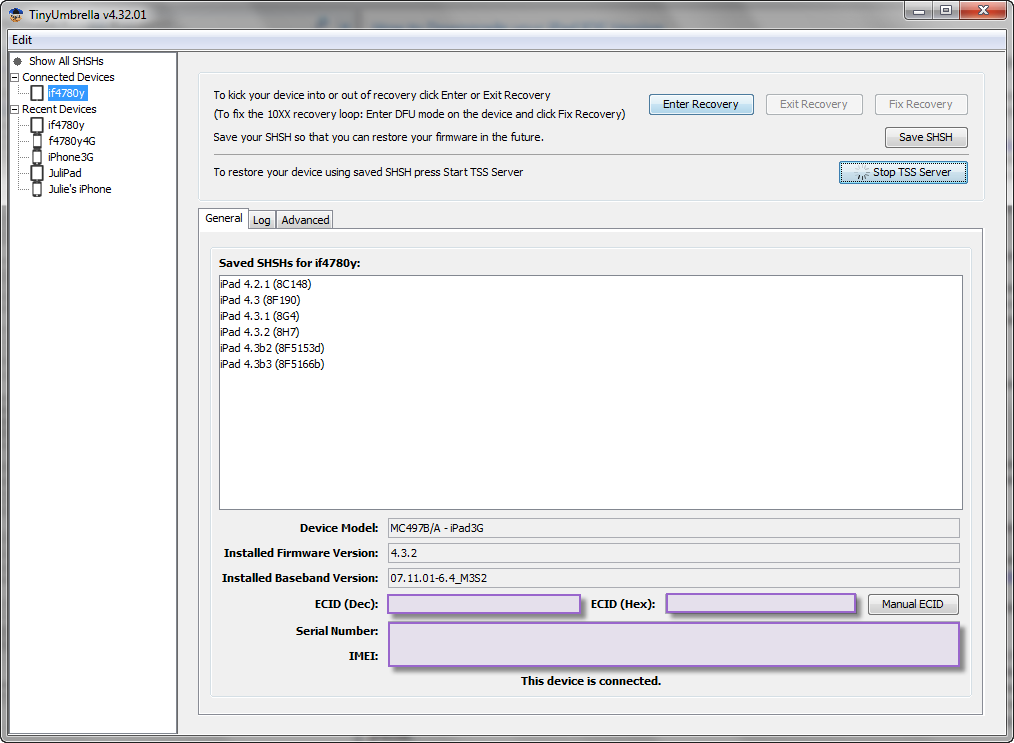Close the TinyUmbrella window
Image resolution: width=1014 pixels, height=743 pixels.
(x=984, y=10)
